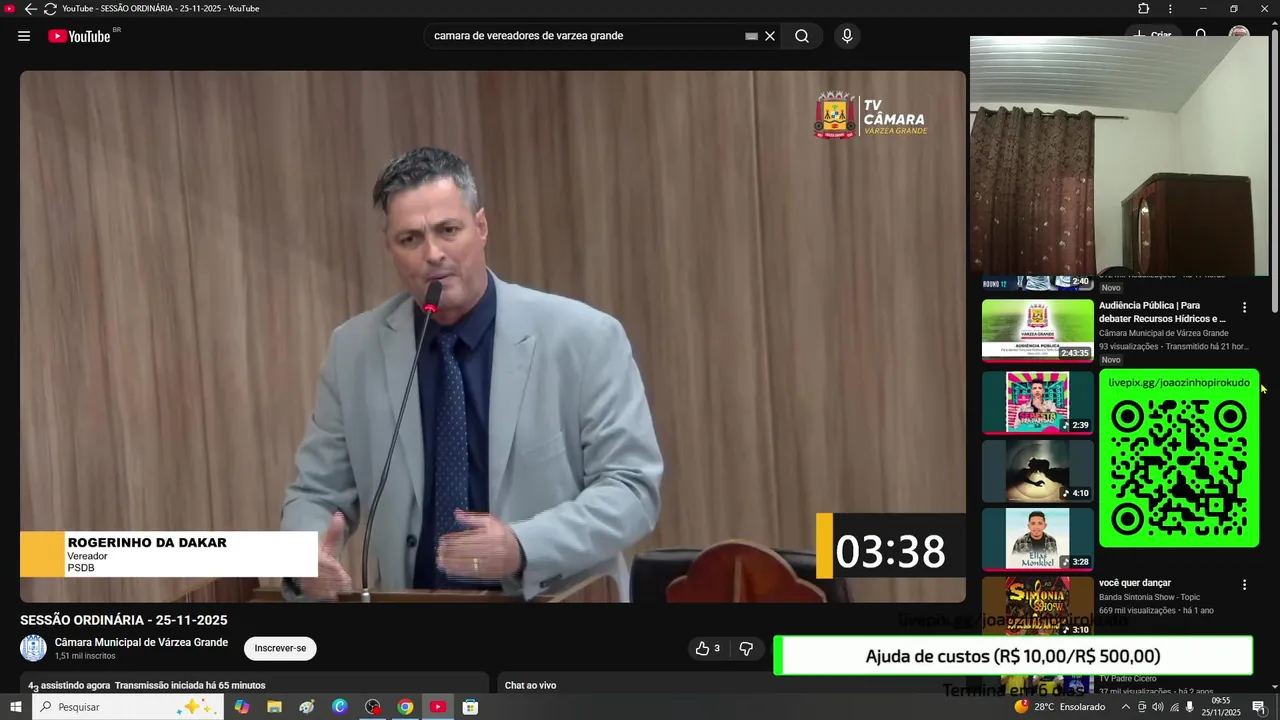Image resolution: width=1280 pixels, height=720 pixels.
Task: Go to YouTube home via logo
Action: (79, 36)
